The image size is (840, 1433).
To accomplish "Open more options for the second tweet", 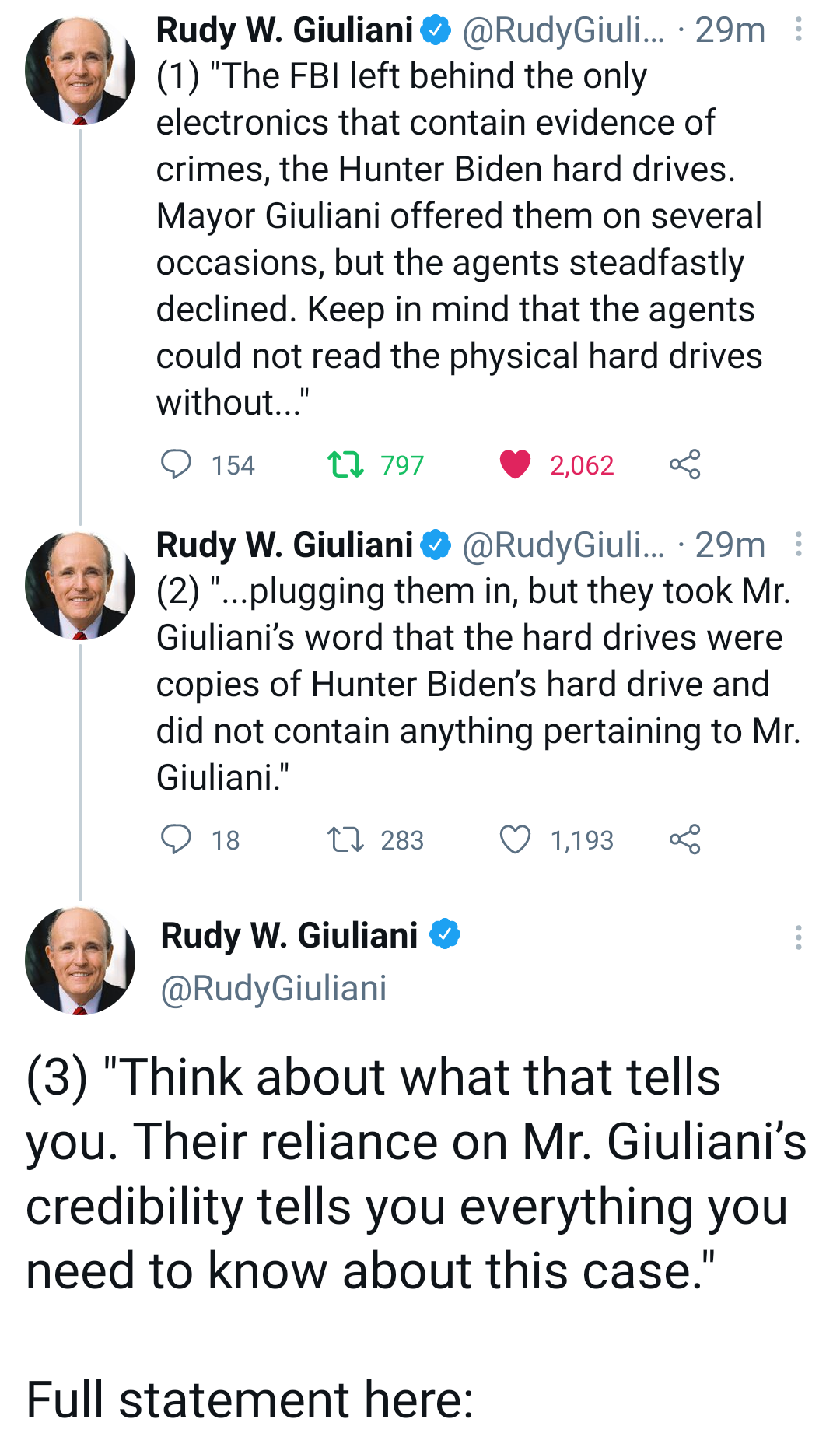I will pyautogui.click(x=798, y=545).
